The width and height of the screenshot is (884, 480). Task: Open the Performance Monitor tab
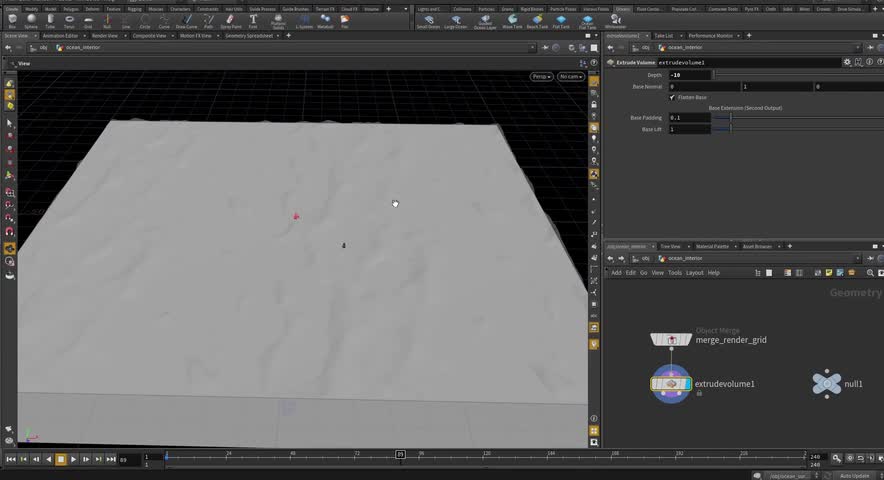coord(710,36)
